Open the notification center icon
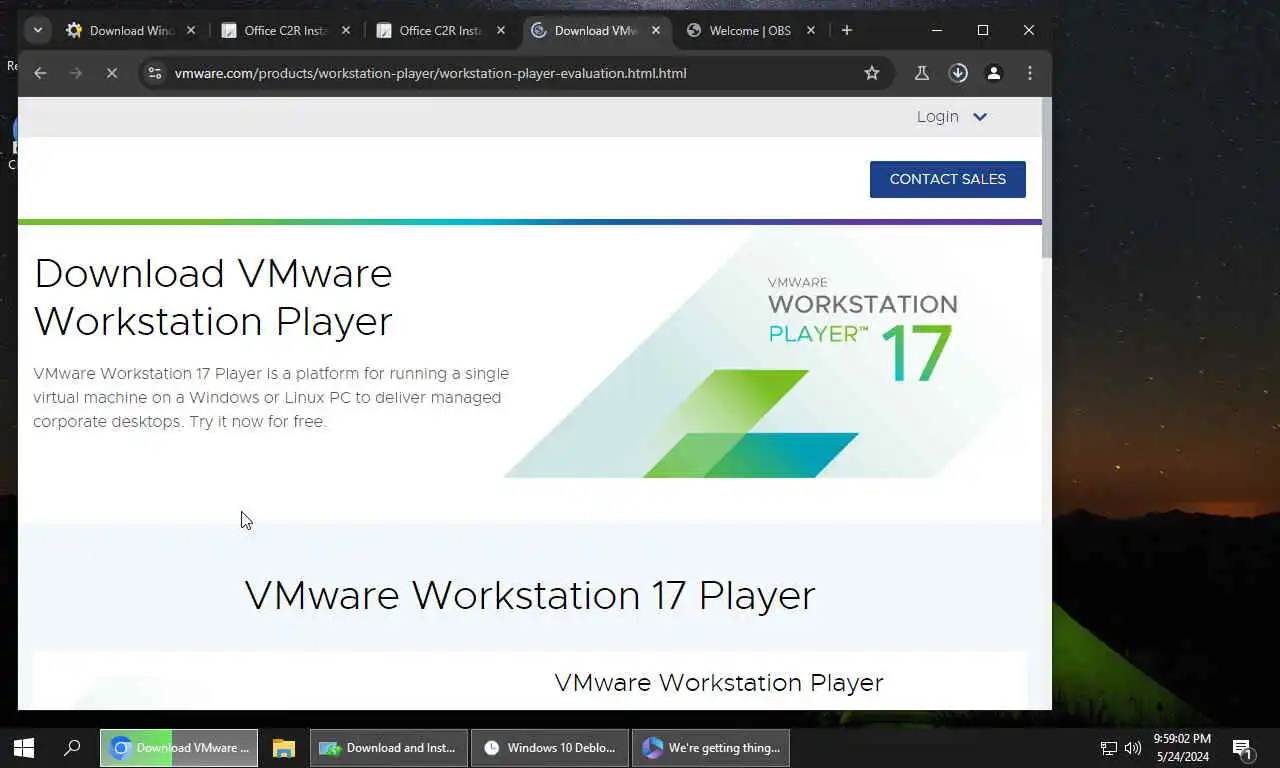This screenshot has height=768, width=1280. (x=1242, y=748)
